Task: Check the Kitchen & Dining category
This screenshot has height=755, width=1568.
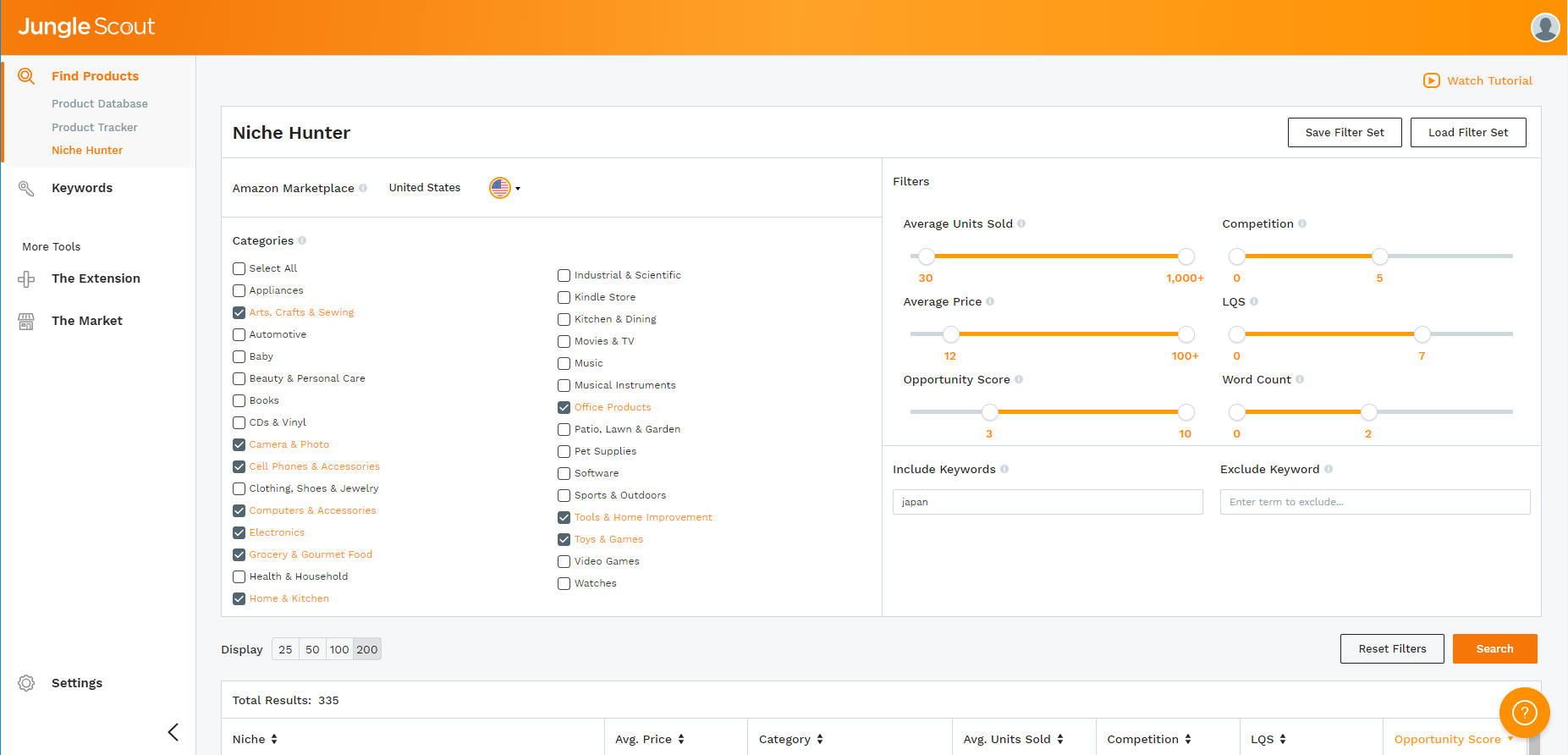Action: [x=564, y=319]
